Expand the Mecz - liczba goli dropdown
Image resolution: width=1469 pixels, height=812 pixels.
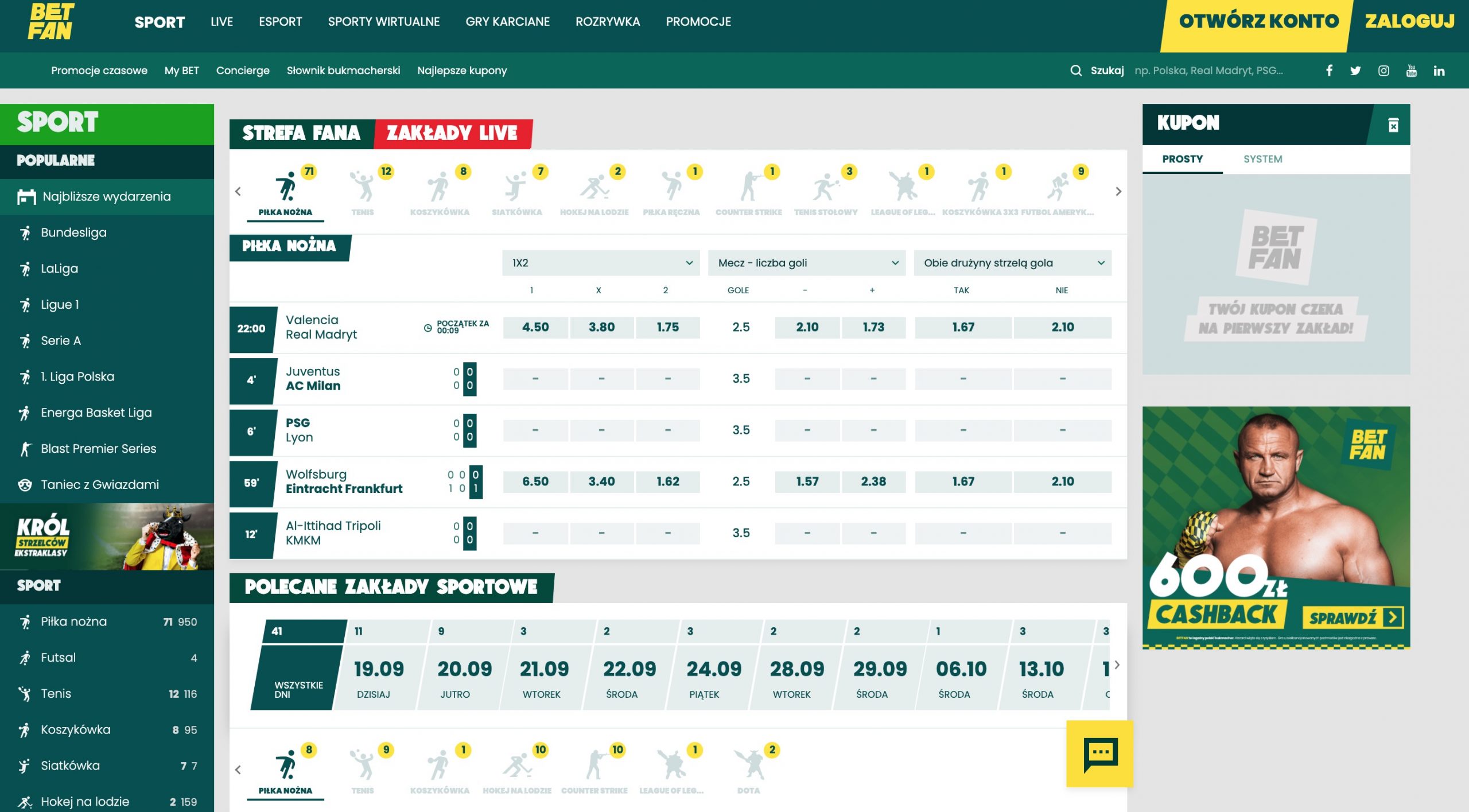(x=806, y=263)
